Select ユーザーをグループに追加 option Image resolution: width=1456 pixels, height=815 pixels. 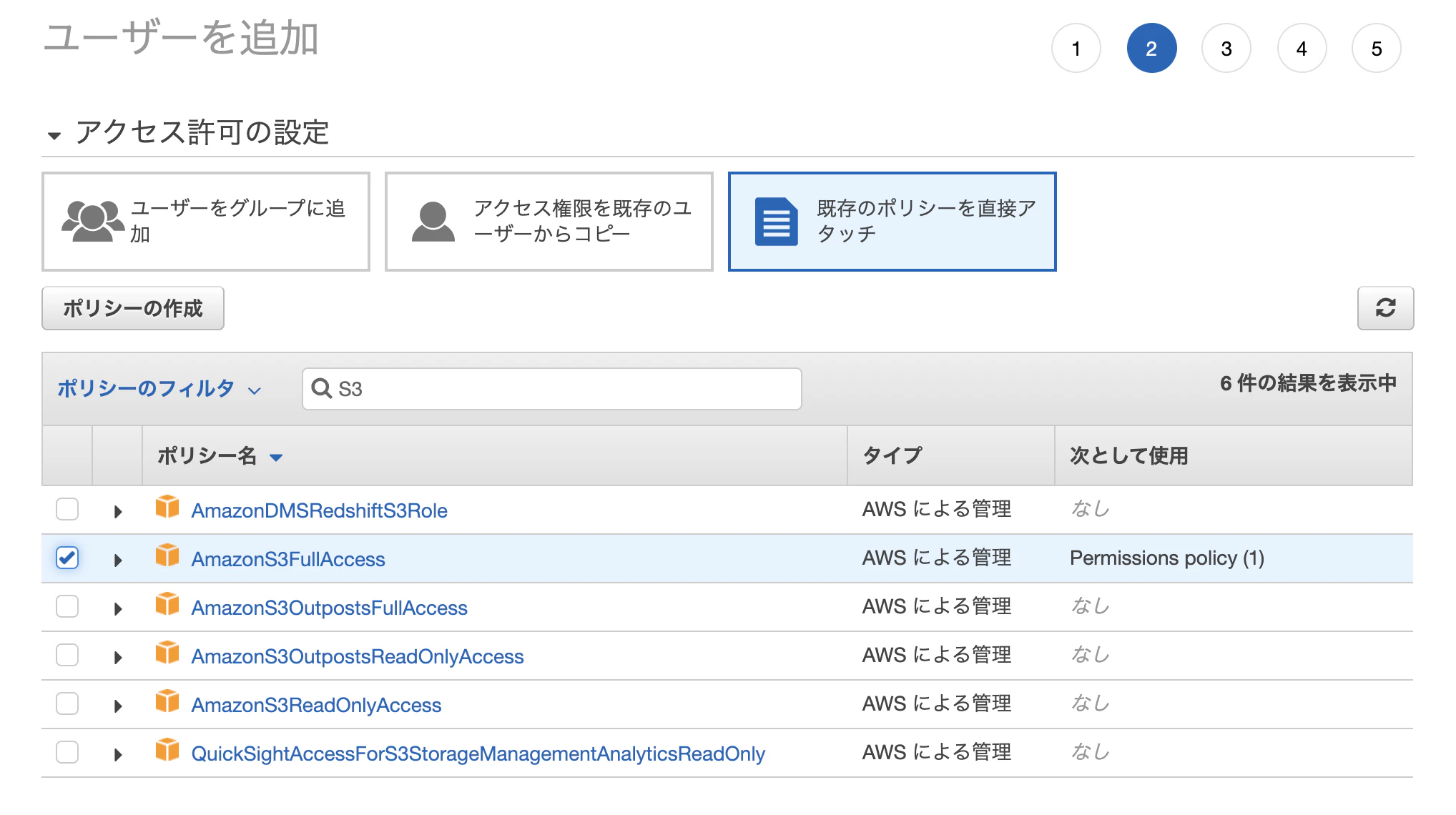pos(206,222)
